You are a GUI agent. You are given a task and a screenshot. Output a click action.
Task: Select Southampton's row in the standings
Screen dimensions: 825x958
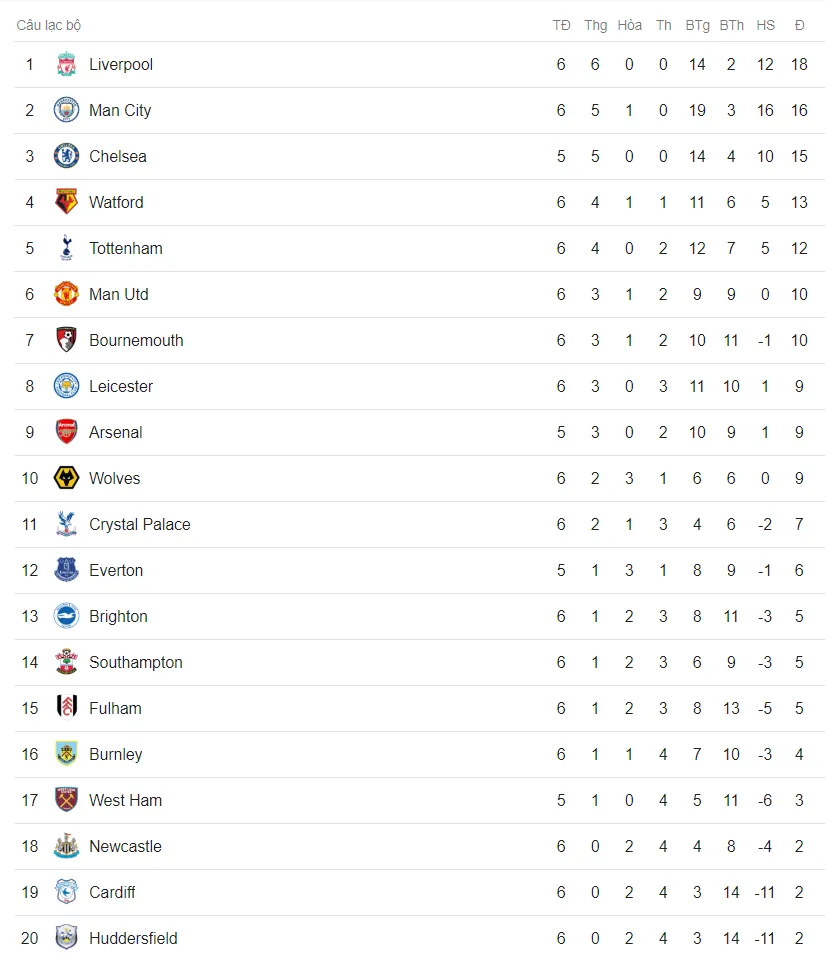[420, 662]
